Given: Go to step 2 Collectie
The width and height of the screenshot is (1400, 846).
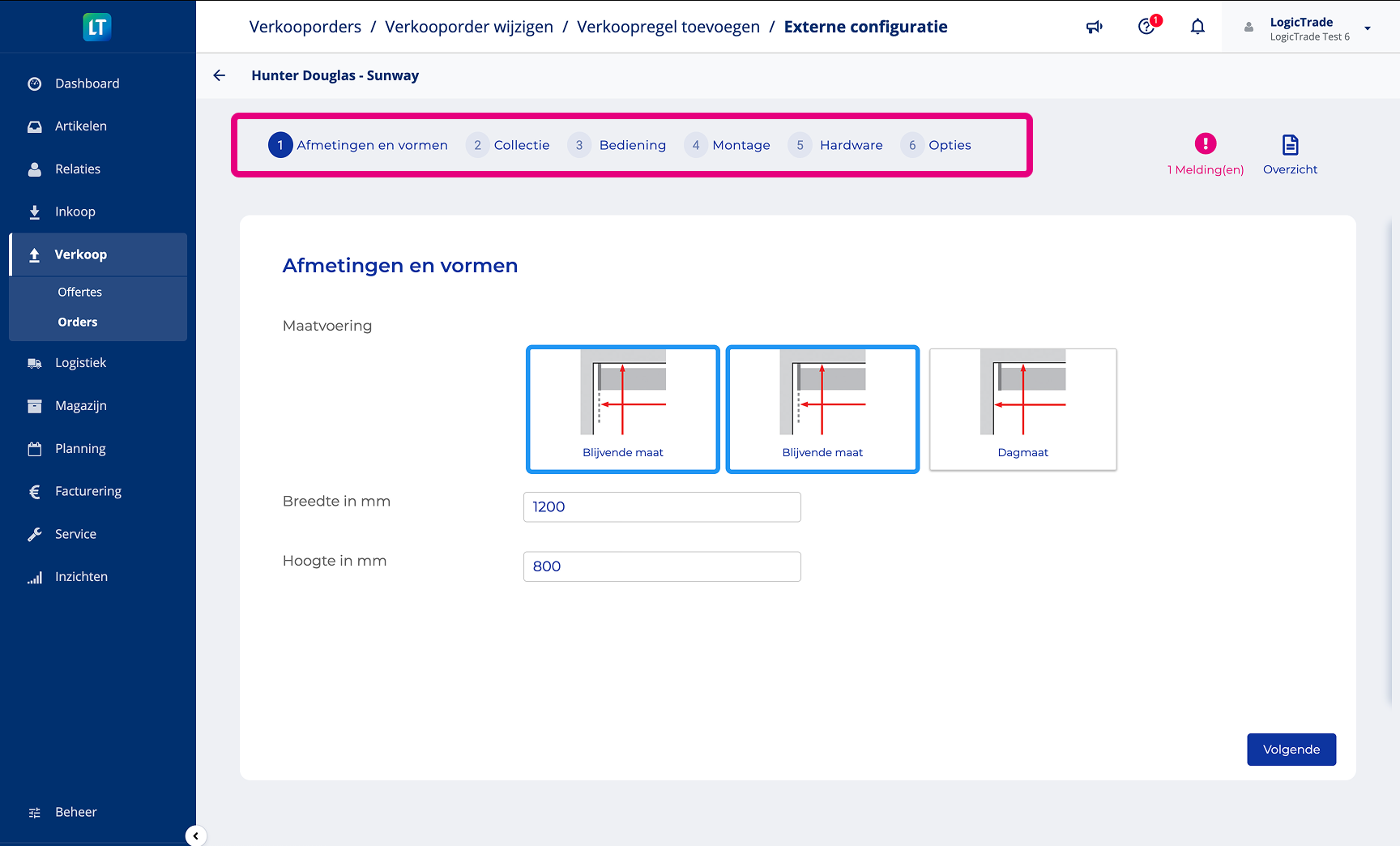Looking at the screenshot, I should 509,145.
